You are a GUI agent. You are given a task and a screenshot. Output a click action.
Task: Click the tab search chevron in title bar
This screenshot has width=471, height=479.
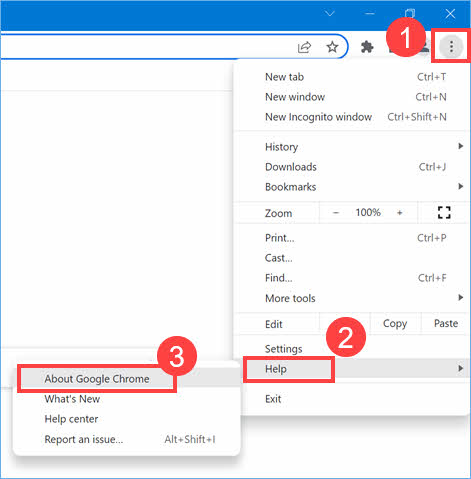click(330, 14)
